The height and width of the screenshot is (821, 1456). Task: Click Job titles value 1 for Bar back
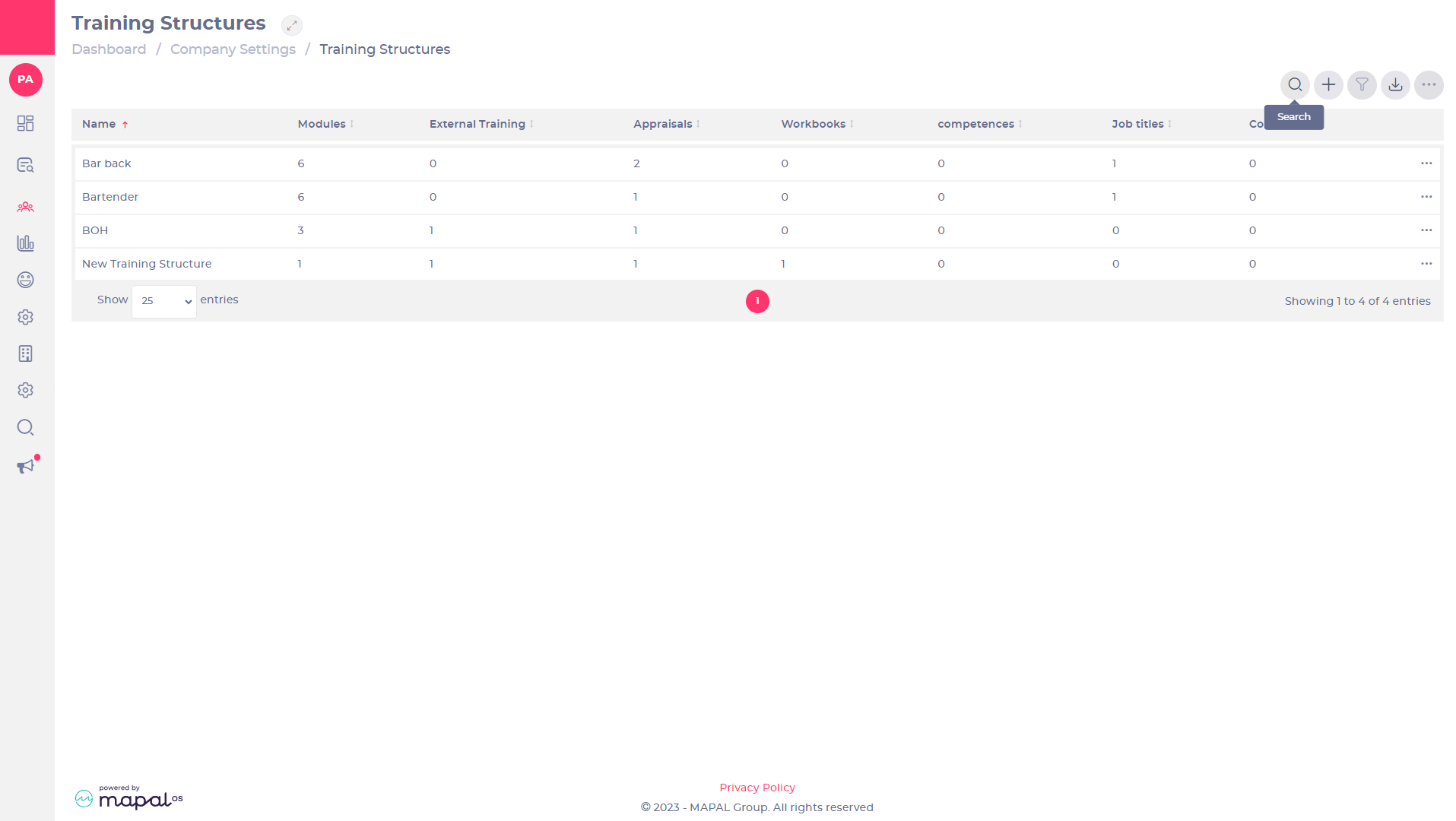(1114, 163)
